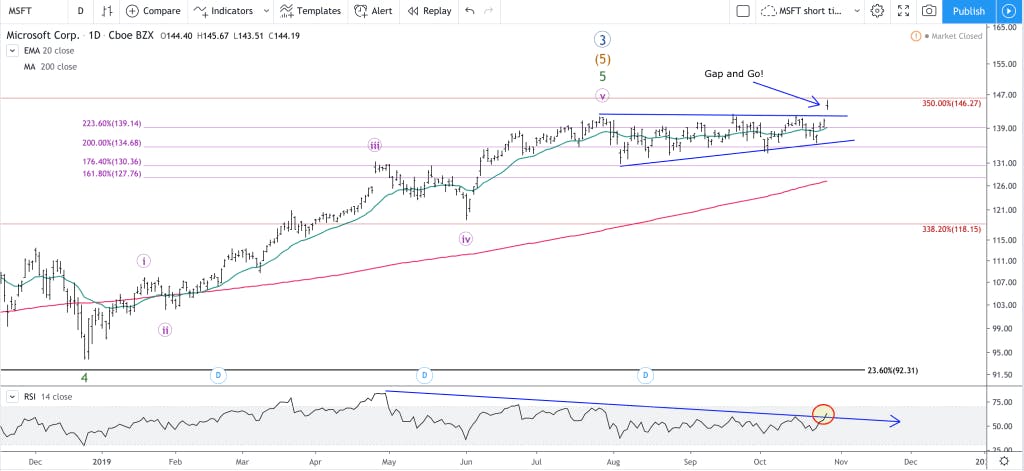
Task: Create an Alert with the clock icon
Action: 374,11
